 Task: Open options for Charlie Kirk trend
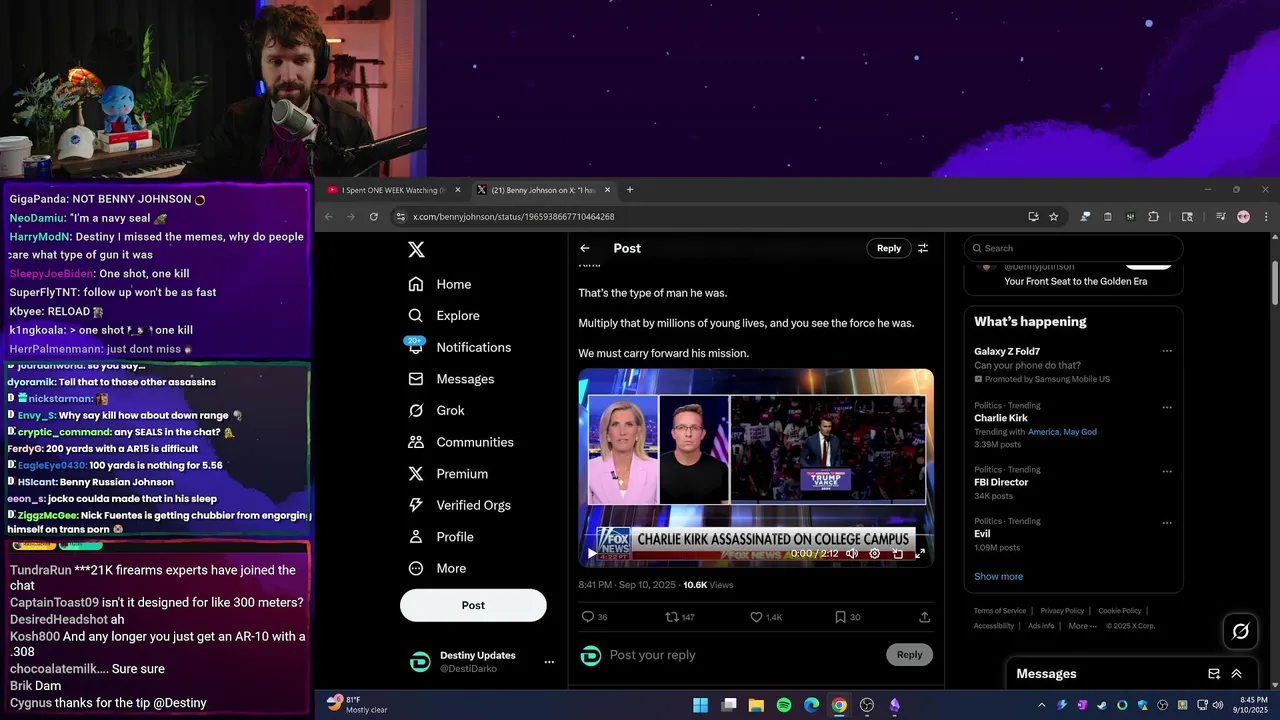click(1166, 405)
